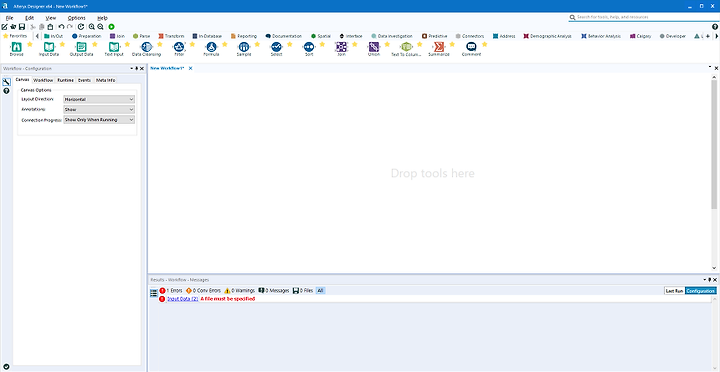Select the Filter tool icon
This screenshot has width=720, height=372.
pos(179,46)
